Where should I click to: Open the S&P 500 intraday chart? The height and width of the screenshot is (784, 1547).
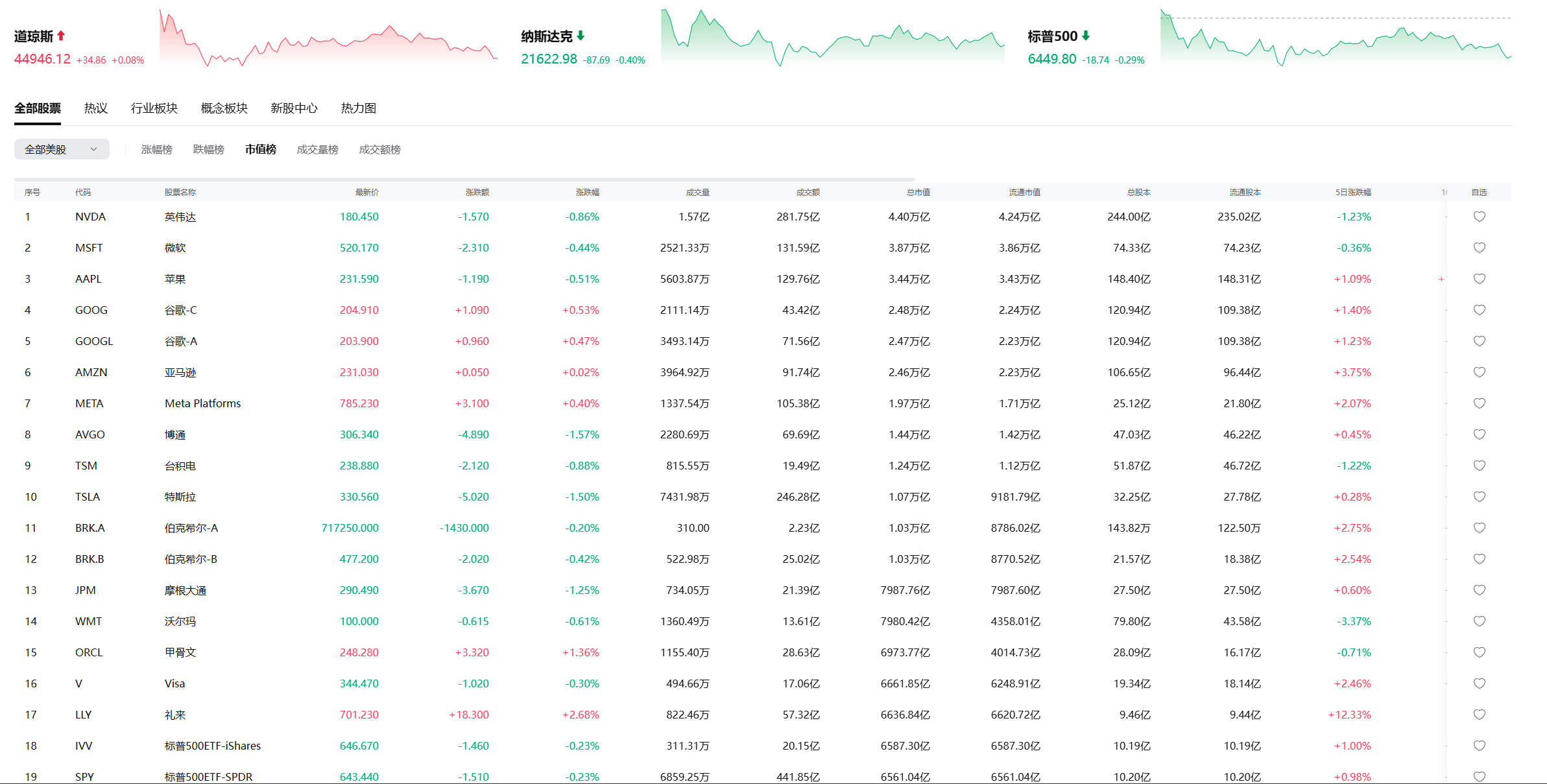point(1336,38)
